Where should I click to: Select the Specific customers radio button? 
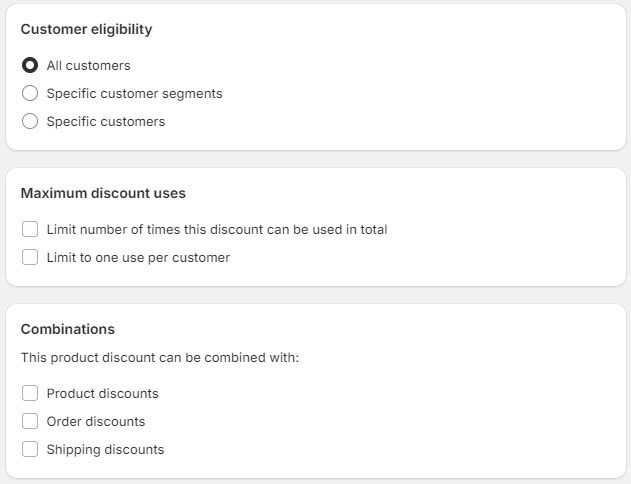(x=30, y=122)
